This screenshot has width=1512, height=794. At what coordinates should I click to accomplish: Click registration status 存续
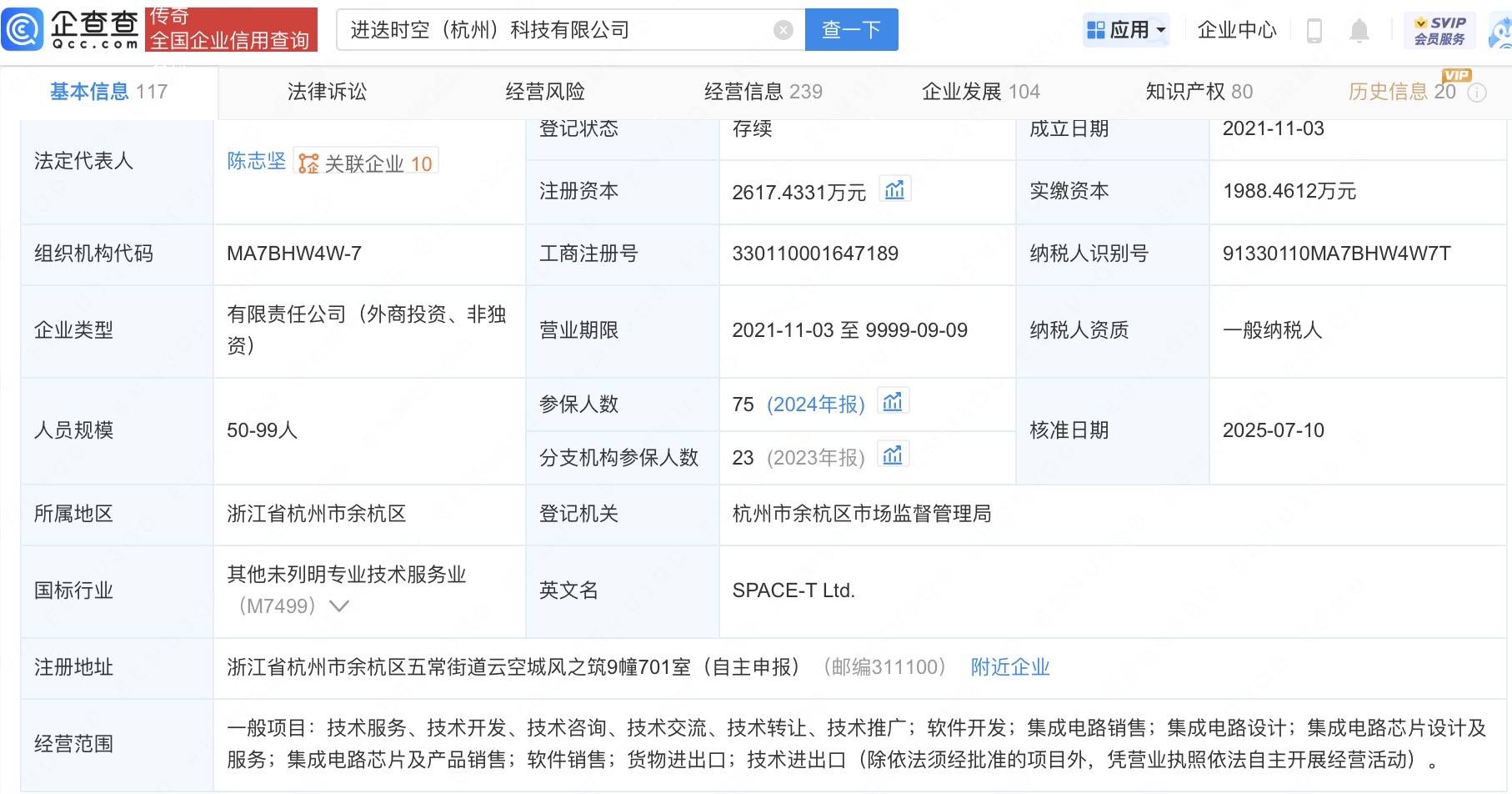click(x=752, y=128)
